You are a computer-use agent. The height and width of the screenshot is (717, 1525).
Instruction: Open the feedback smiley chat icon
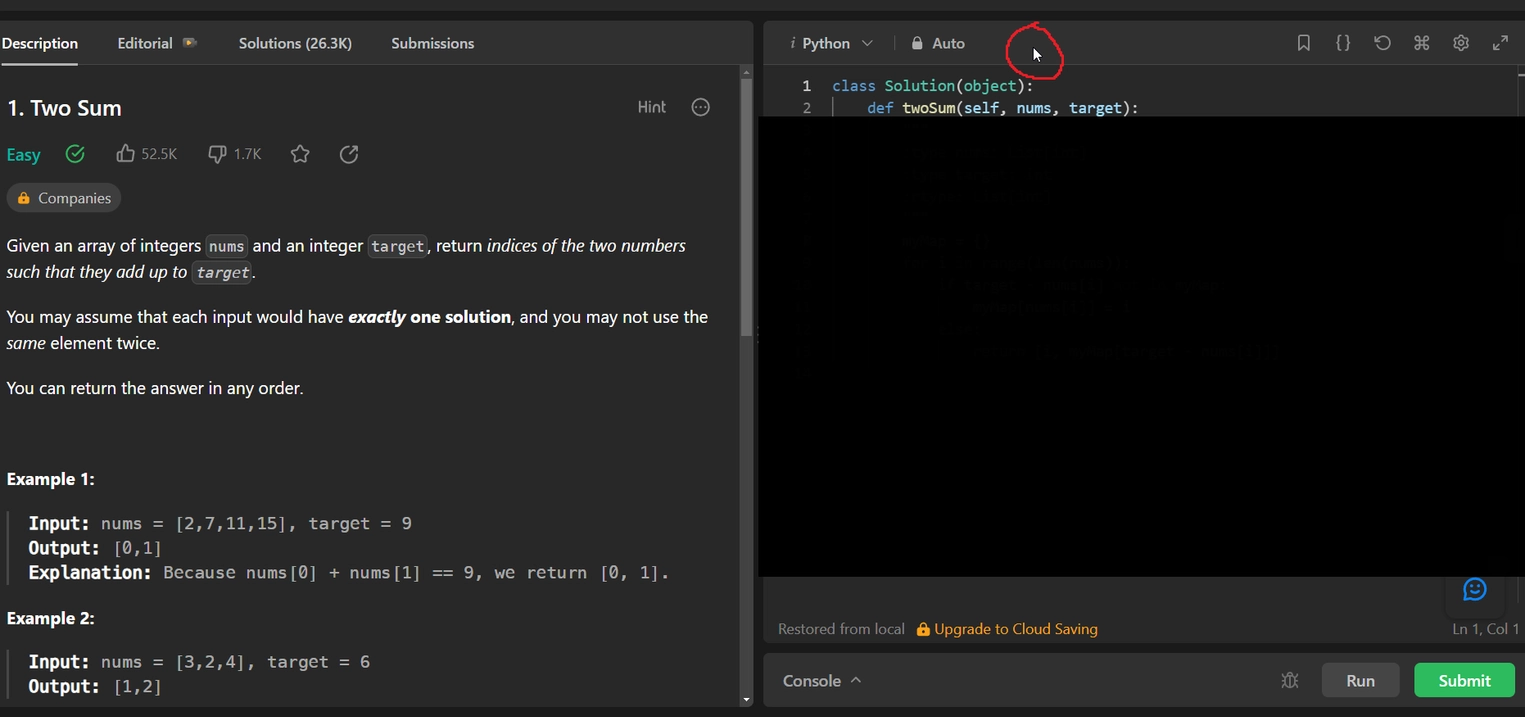coord(1474,590)
